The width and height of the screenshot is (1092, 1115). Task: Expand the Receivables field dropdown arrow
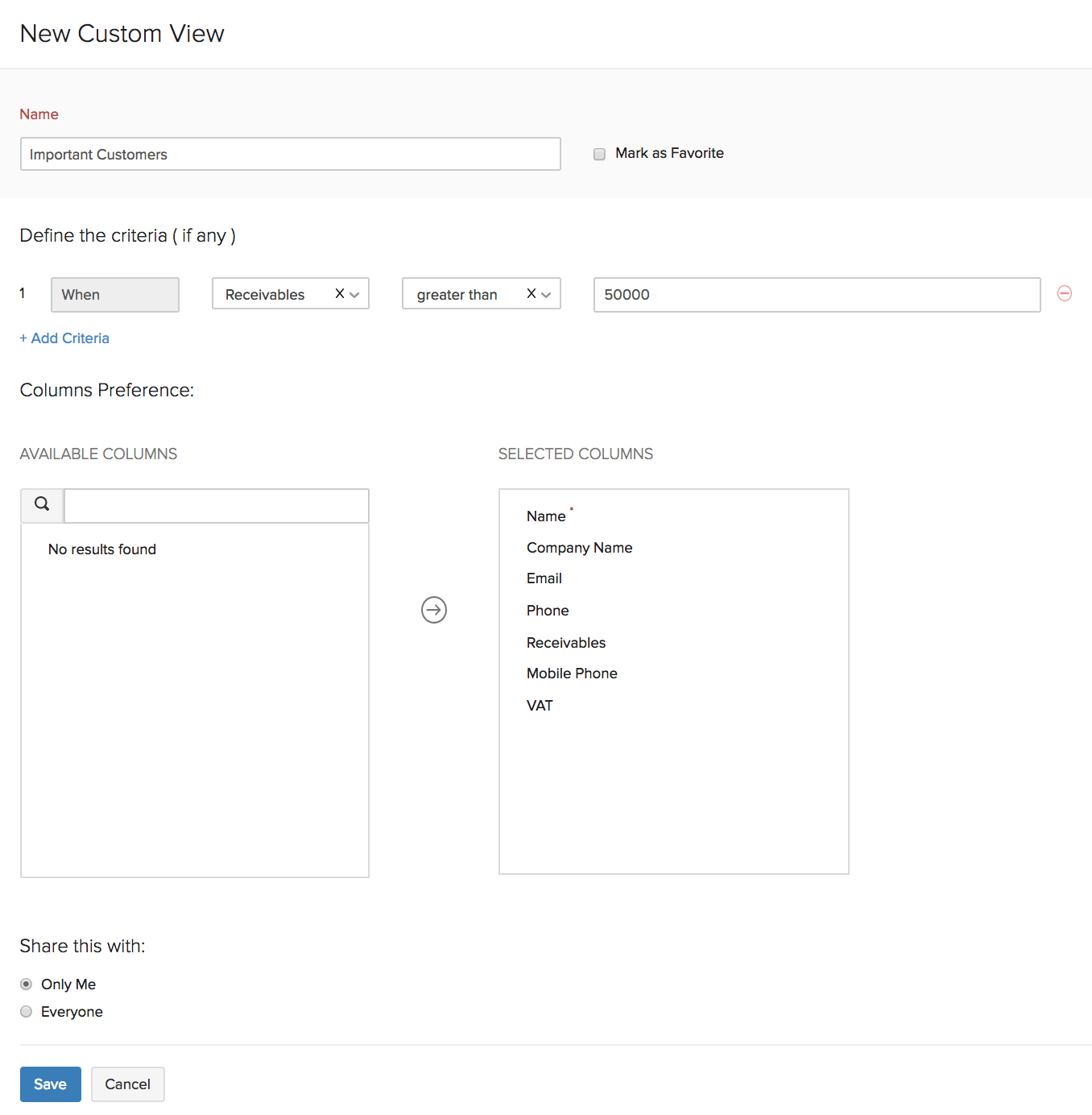point(355,295)
